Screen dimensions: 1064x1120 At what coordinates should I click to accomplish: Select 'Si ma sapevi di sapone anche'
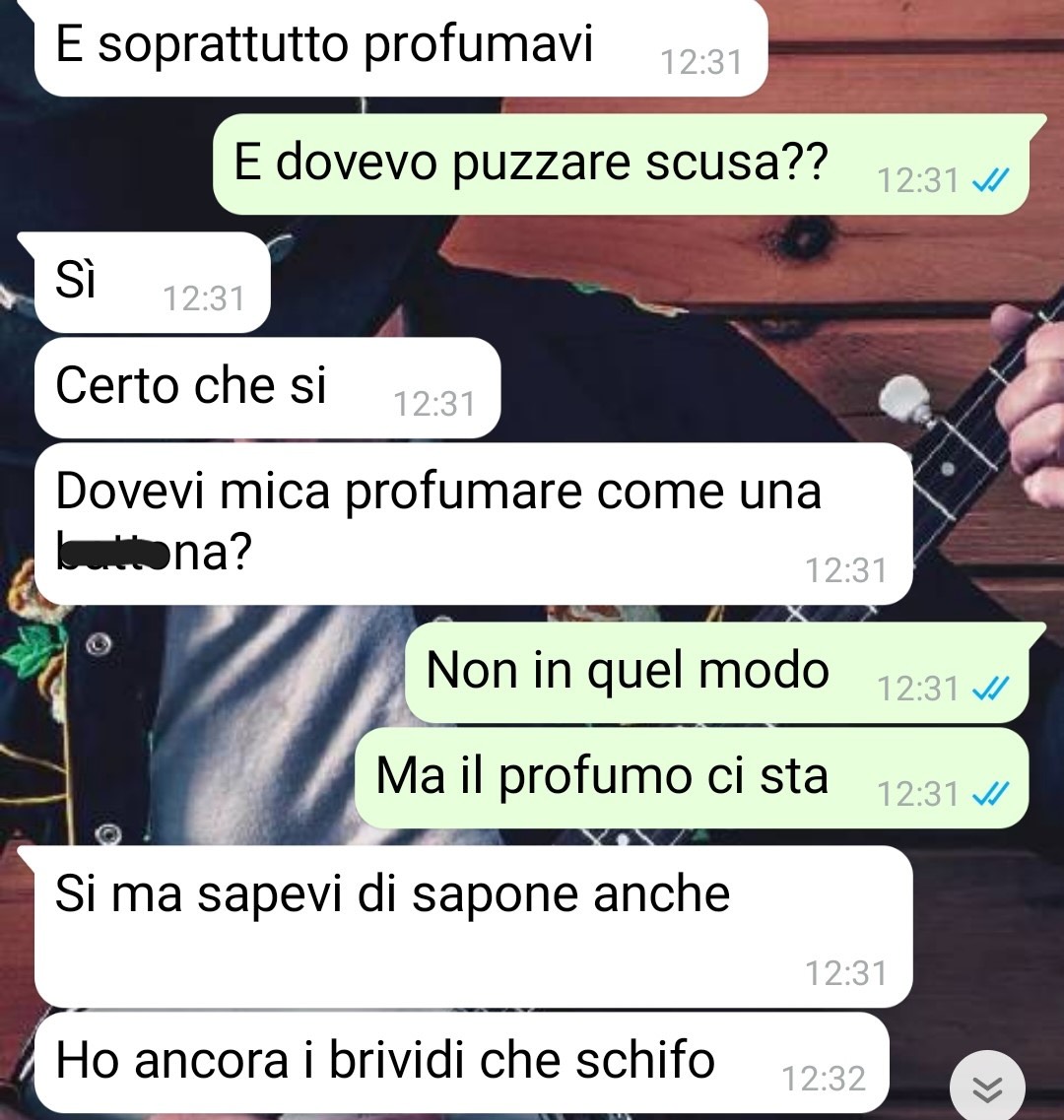(473, 926)
